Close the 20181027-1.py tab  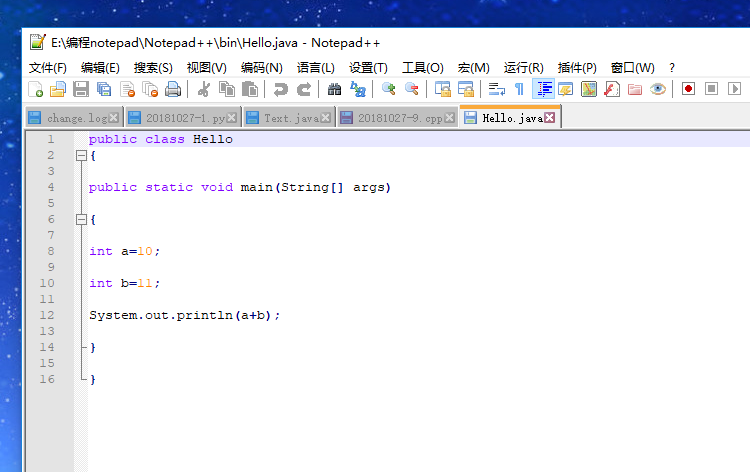pyautogui.click(x=232, y=118)
